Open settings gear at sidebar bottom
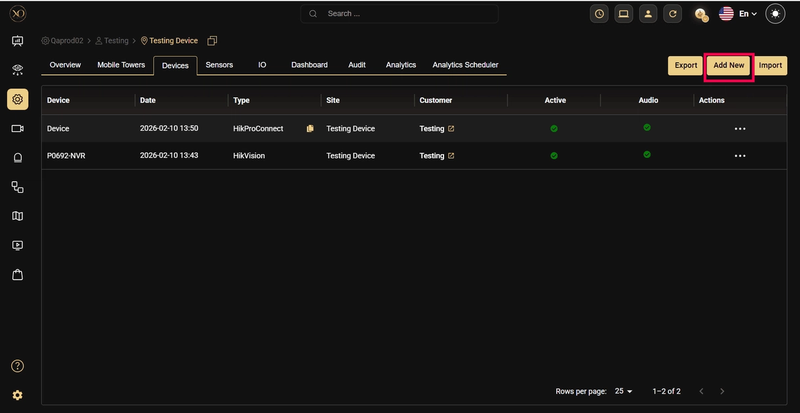 pos(17,395)
